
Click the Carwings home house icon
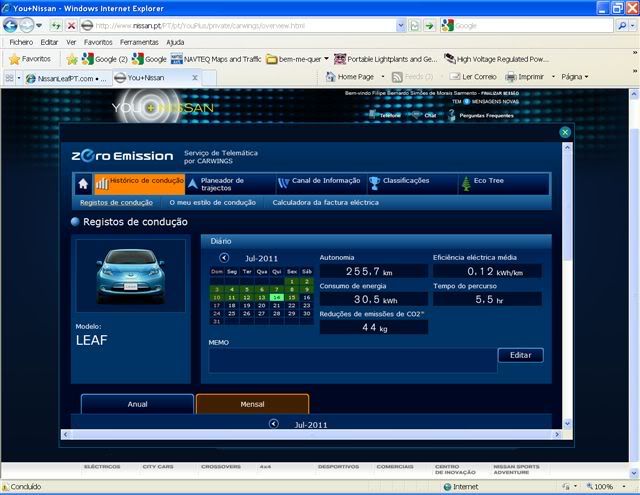tap(83, 184)
